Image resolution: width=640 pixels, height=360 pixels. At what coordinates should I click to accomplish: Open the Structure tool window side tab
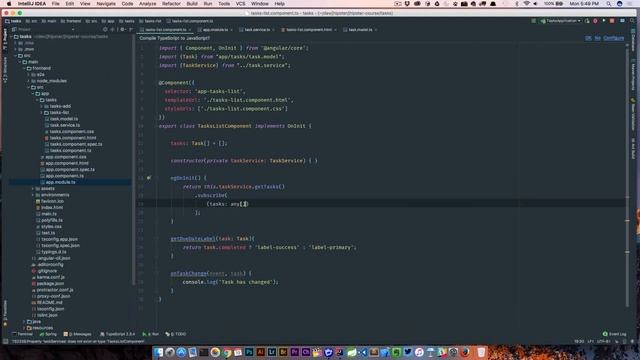point(5,70)
